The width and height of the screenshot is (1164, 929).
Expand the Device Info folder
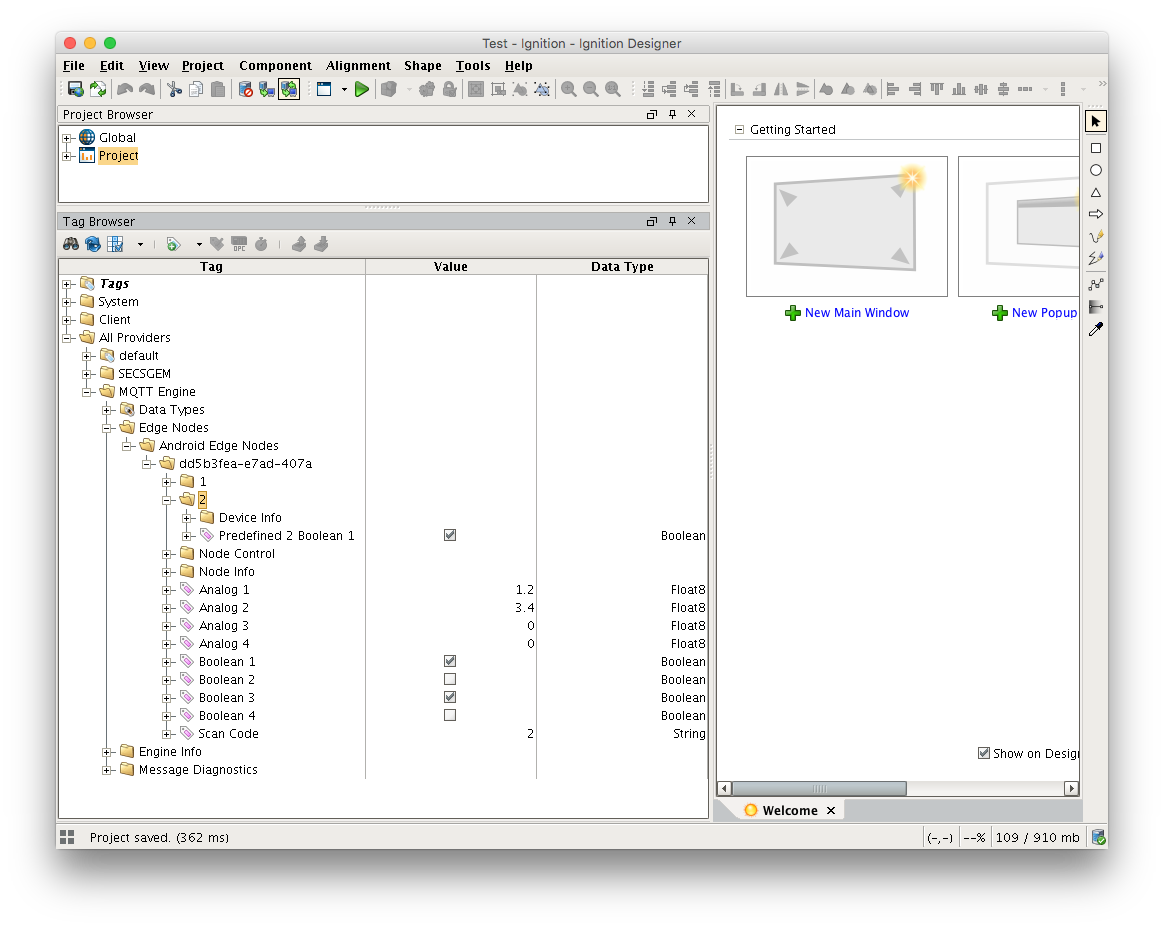tap(187, 518)
